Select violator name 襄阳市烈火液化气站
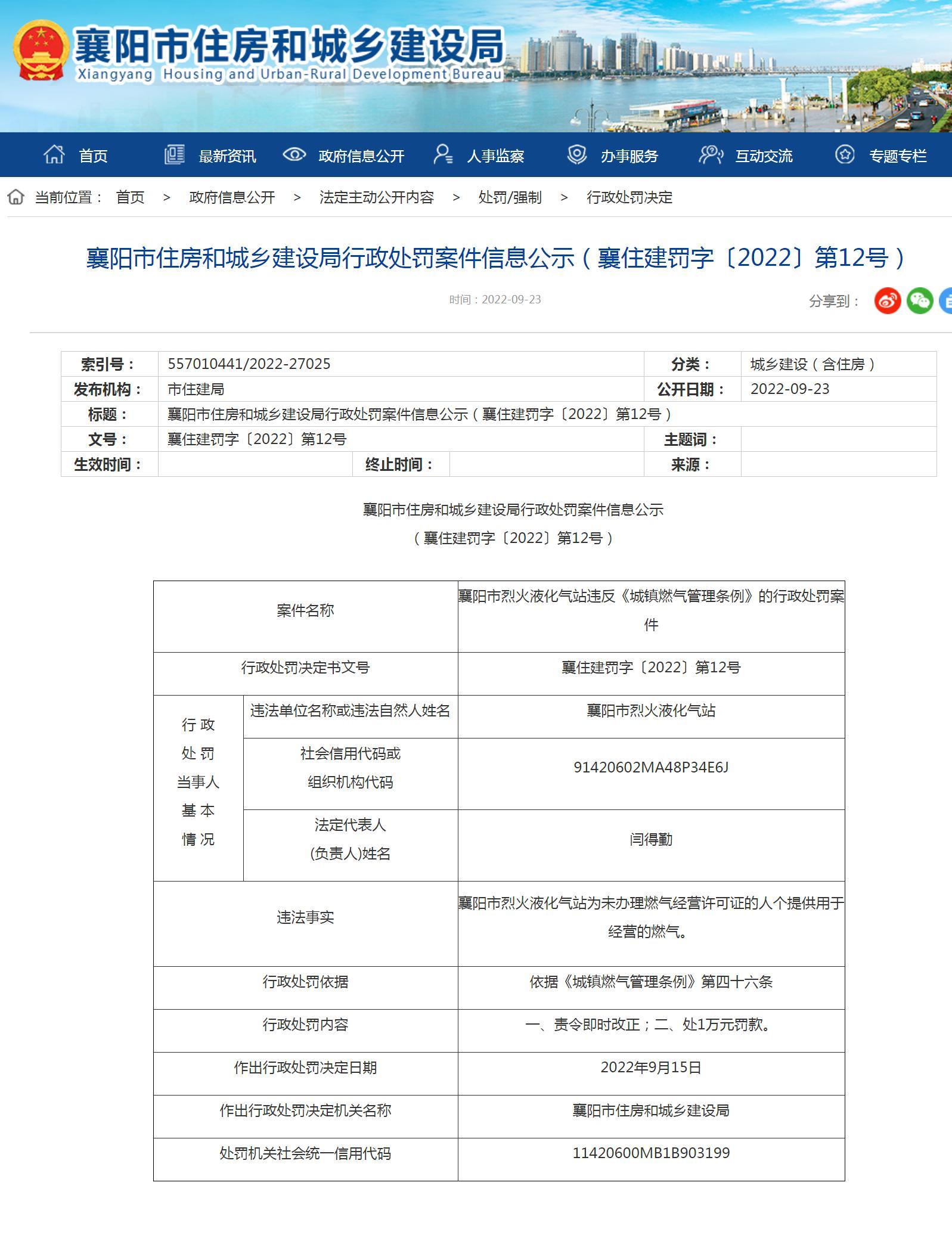Screen dimensions: 952x1235 (x=652, y=711)
